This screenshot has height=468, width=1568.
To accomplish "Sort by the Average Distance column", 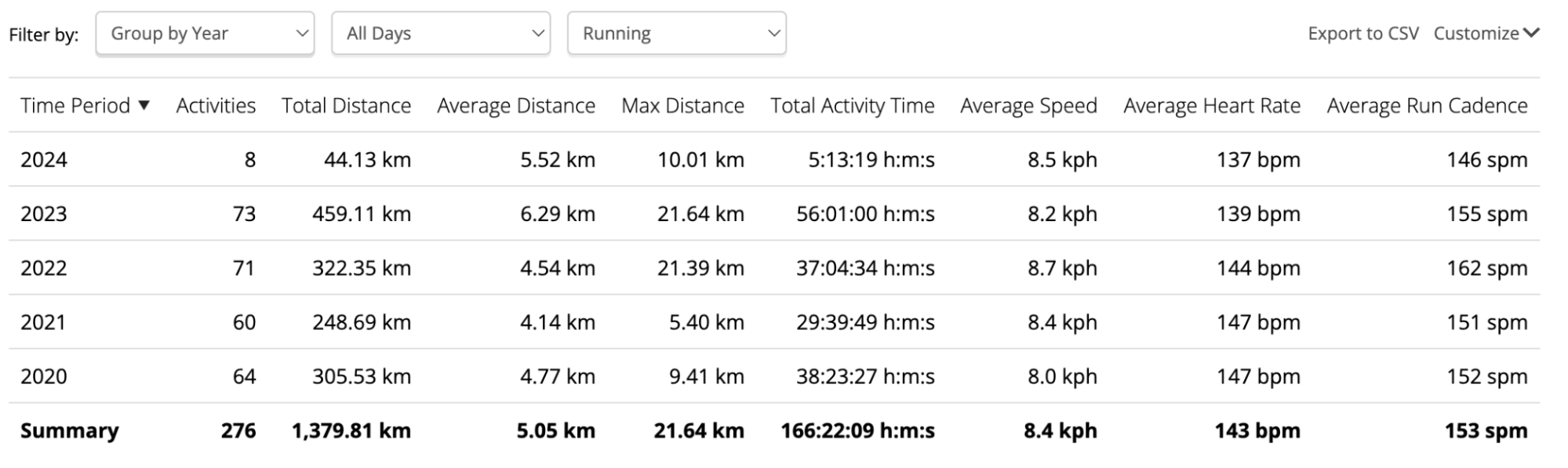I will click(515, 106).
